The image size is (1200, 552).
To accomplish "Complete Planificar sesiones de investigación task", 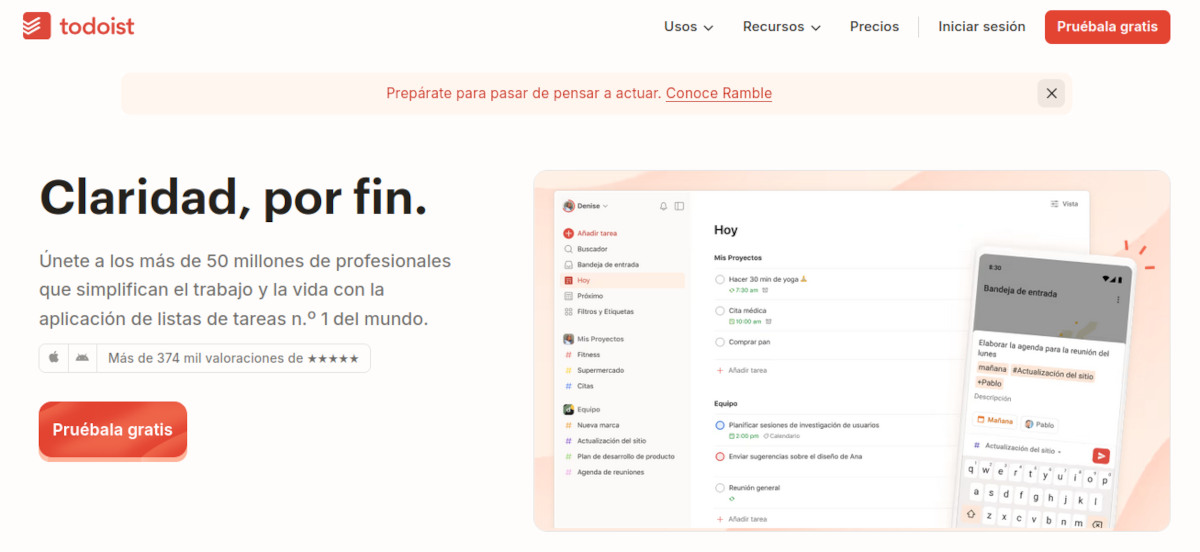I will 720,425.
